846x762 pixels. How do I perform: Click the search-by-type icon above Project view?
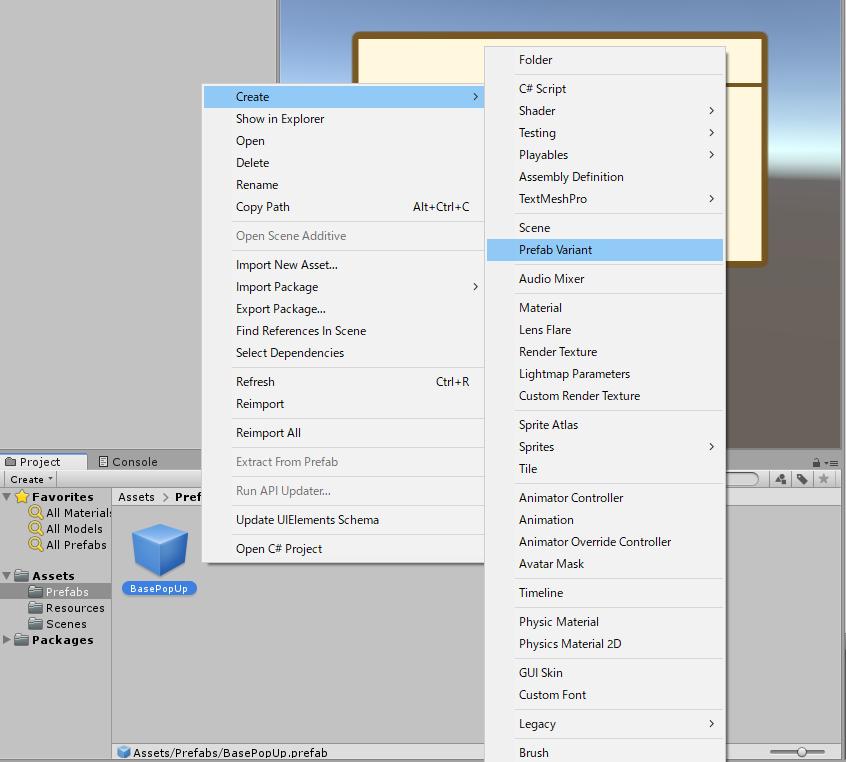(781, 479)
